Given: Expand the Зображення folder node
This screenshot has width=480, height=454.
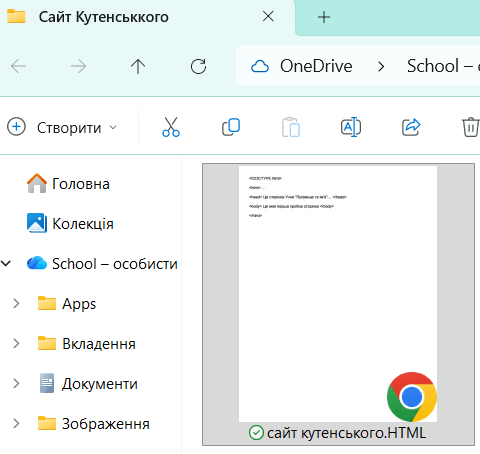Looking at the screenshot, I should coord(16,423).
